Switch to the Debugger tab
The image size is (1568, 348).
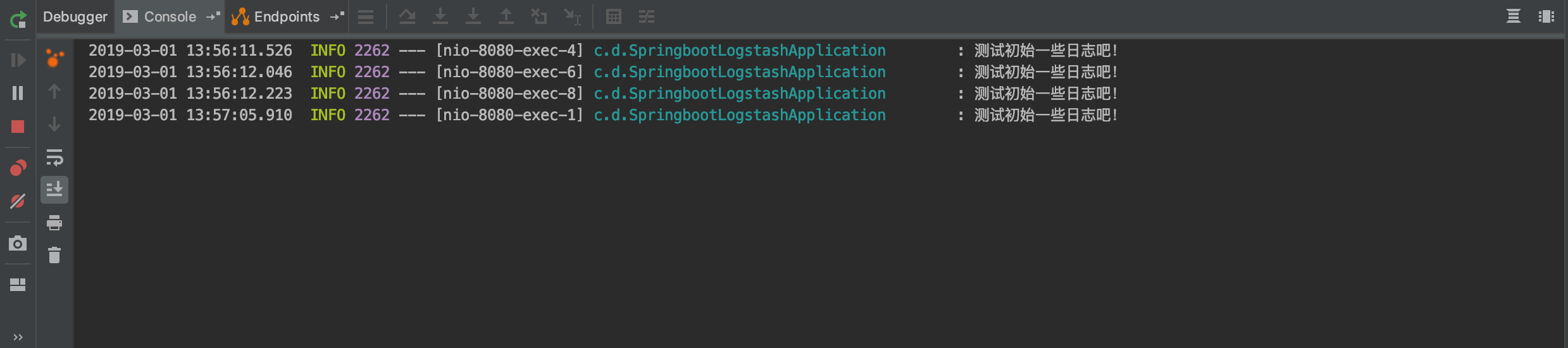[75, 17]
